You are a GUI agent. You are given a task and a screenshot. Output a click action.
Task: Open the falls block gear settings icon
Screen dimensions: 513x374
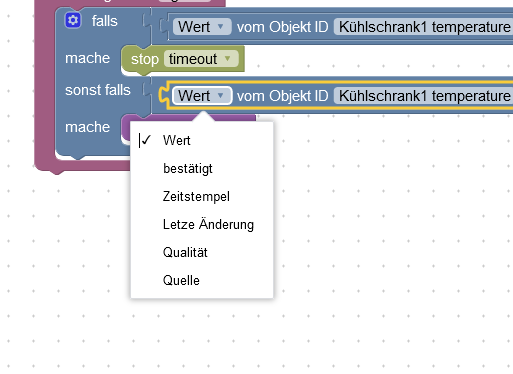pos(73,20)
